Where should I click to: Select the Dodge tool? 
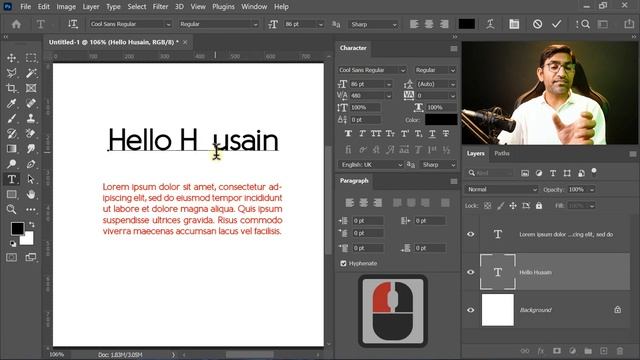(x=11, y=164)
